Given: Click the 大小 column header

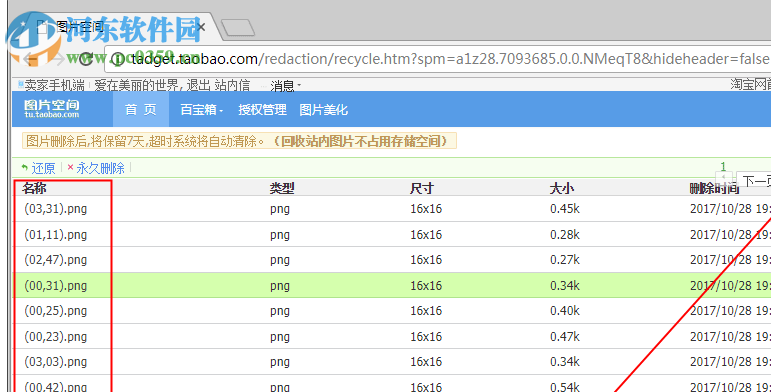Looking at the screenshot, I should (562, 188).
